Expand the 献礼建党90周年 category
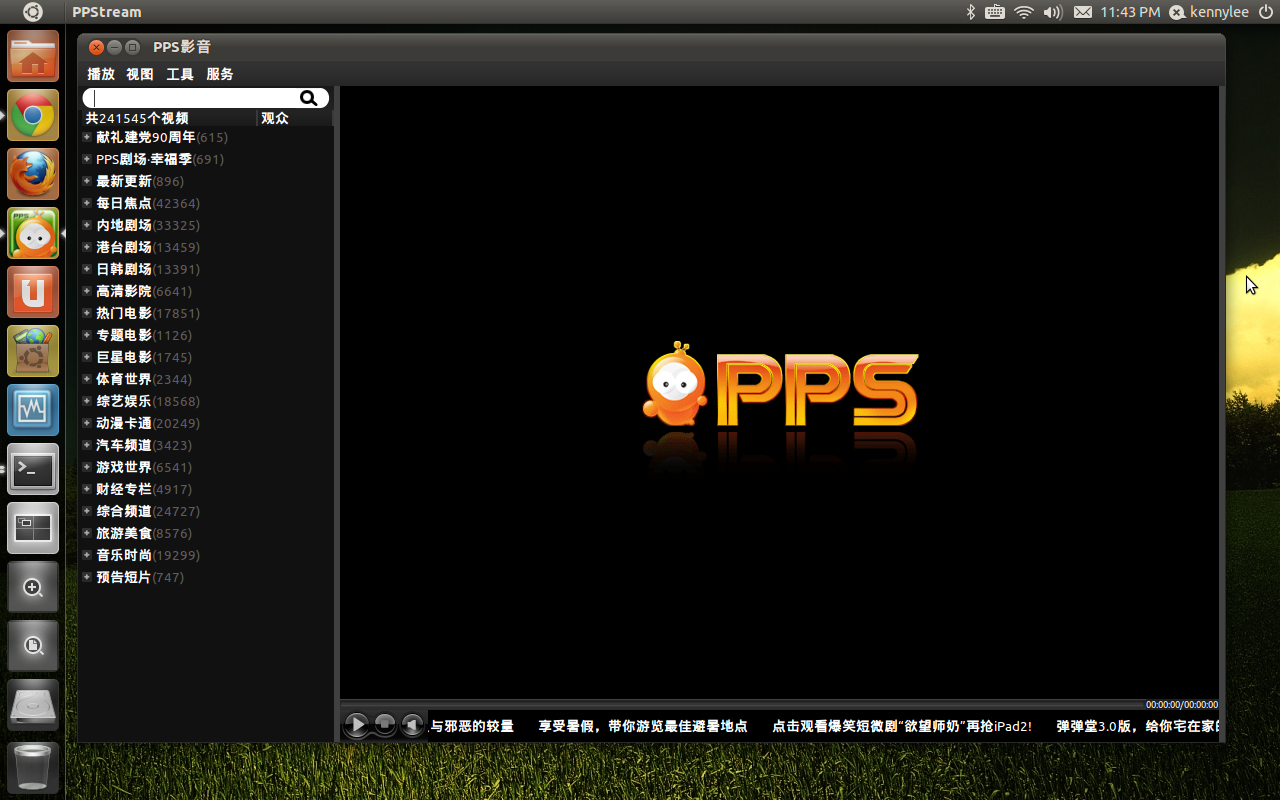The height and width of the screenshot is (800, 1280). tap(87, 137)
